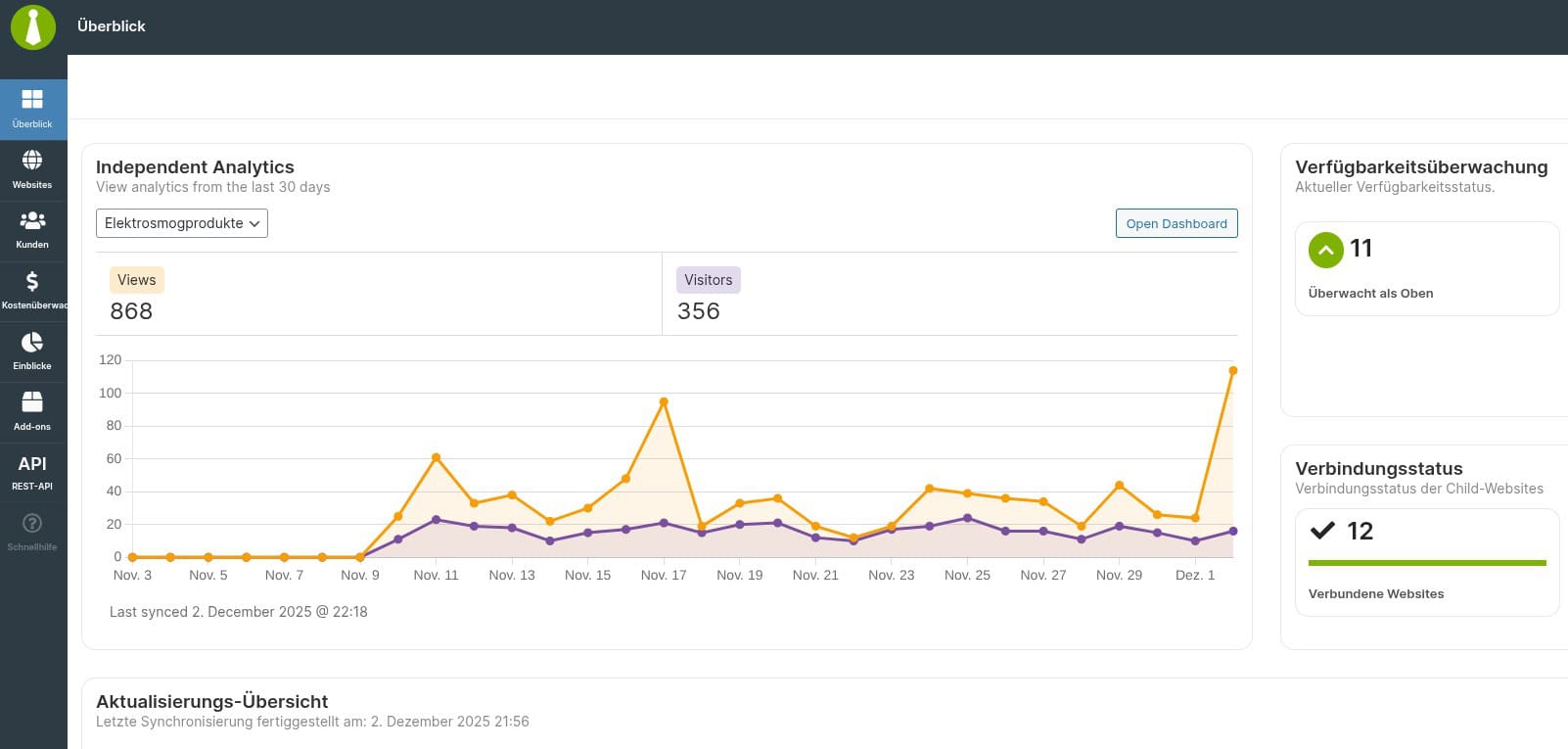Image resolution: width=1568 pixels, height=749 pixels.
Task: Click the Dez. 1 orange peak data point
Action: [1232, 371]
